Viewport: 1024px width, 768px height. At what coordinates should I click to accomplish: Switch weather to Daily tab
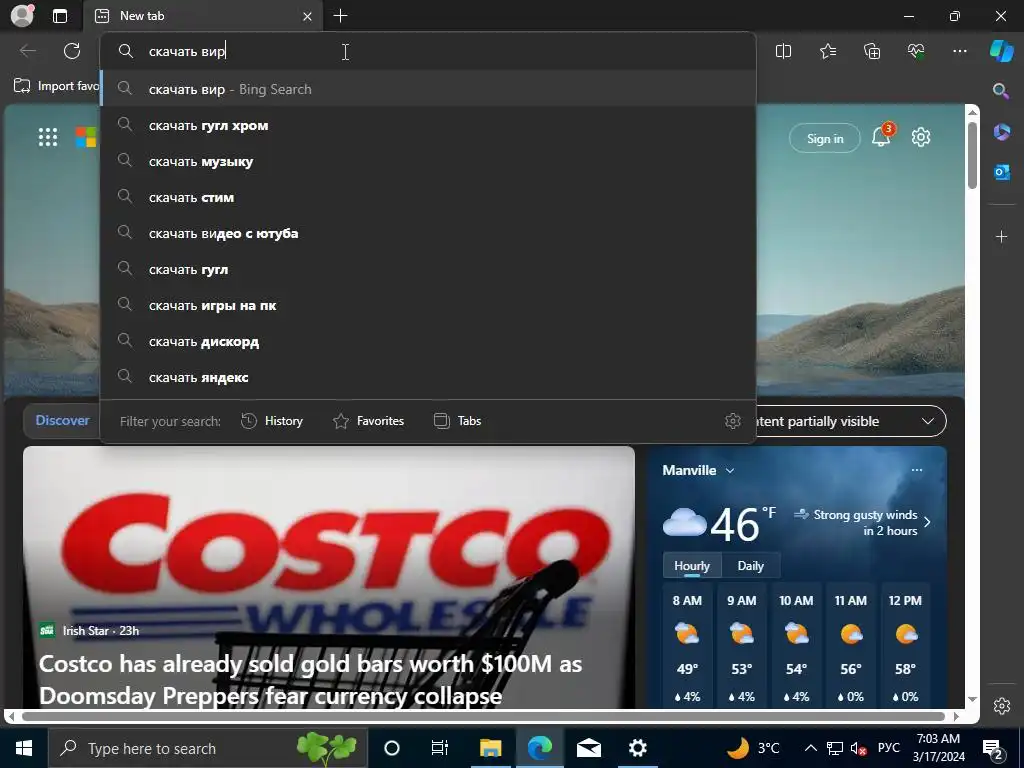coord(750,566)
